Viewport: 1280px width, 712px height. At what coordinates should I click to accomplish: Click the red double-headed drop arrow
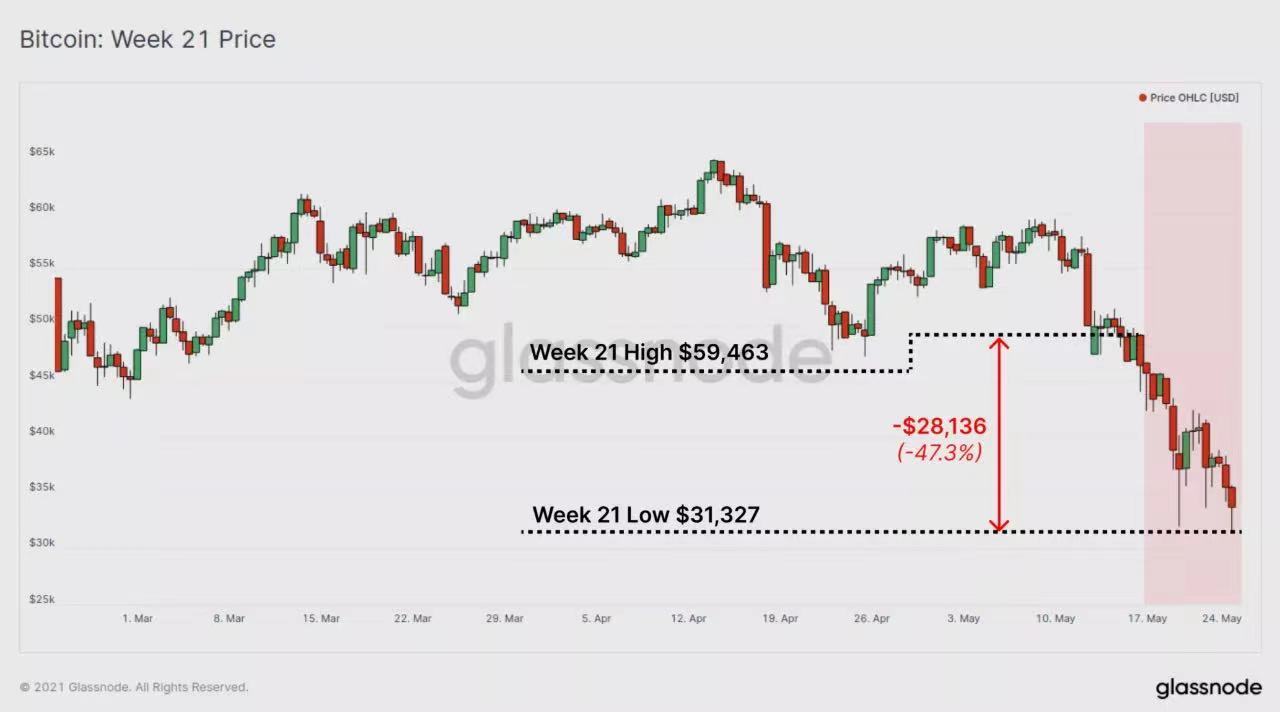click(999, 432)
